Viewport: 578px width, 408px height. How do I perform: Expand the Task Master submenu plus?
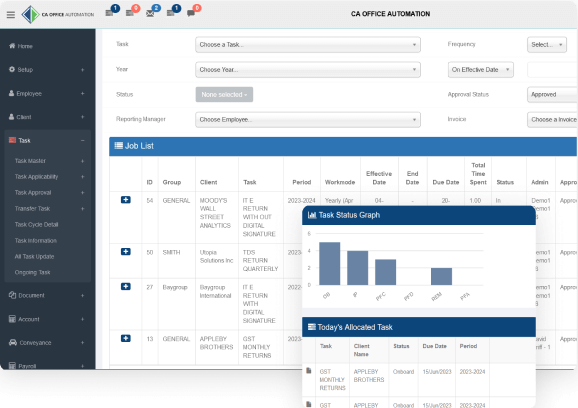point(83,161)
